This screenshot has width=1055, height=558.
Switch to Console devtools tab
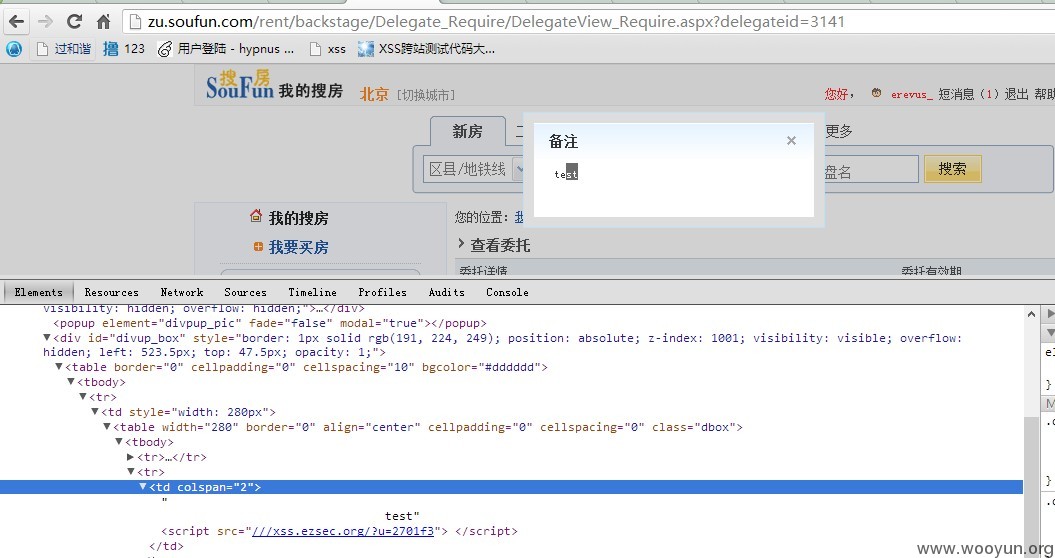click(x=507, y=292)
